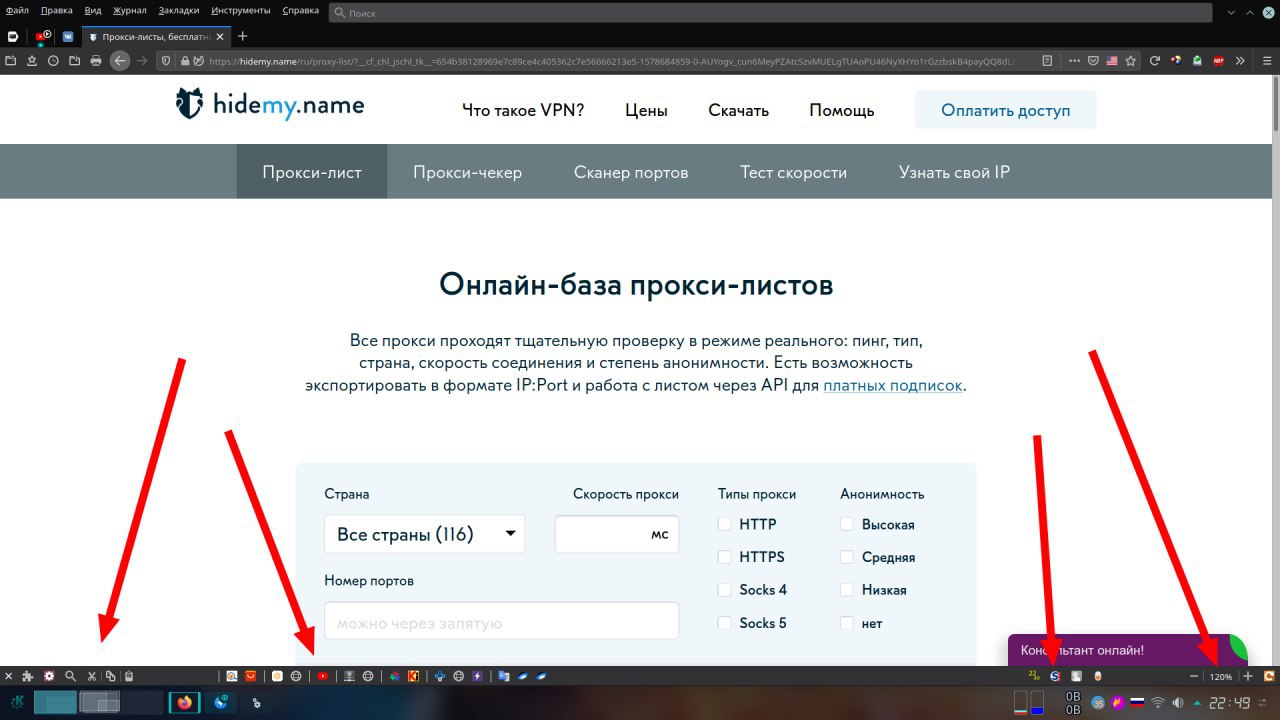Image resolution: width=1280 pixels, height=720 pixels.
Task: Open the Adblock Plus extension icon
Action: (x=1219, y=60)
